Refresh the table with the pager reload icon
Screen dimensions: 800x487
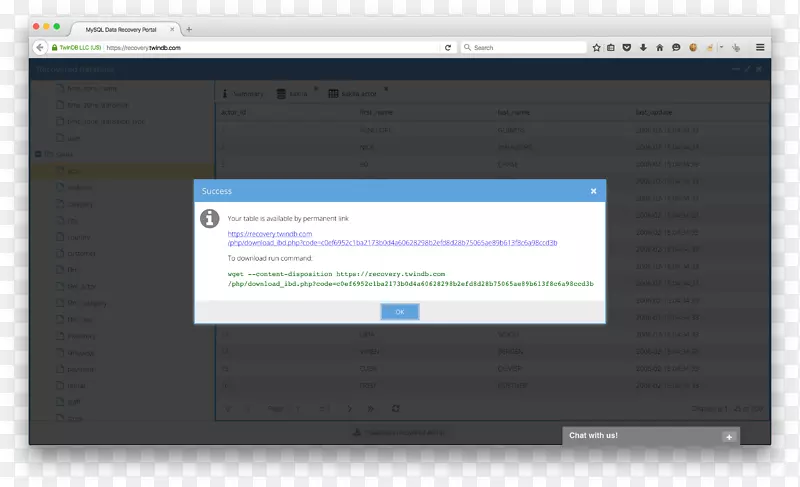point(396,408)
